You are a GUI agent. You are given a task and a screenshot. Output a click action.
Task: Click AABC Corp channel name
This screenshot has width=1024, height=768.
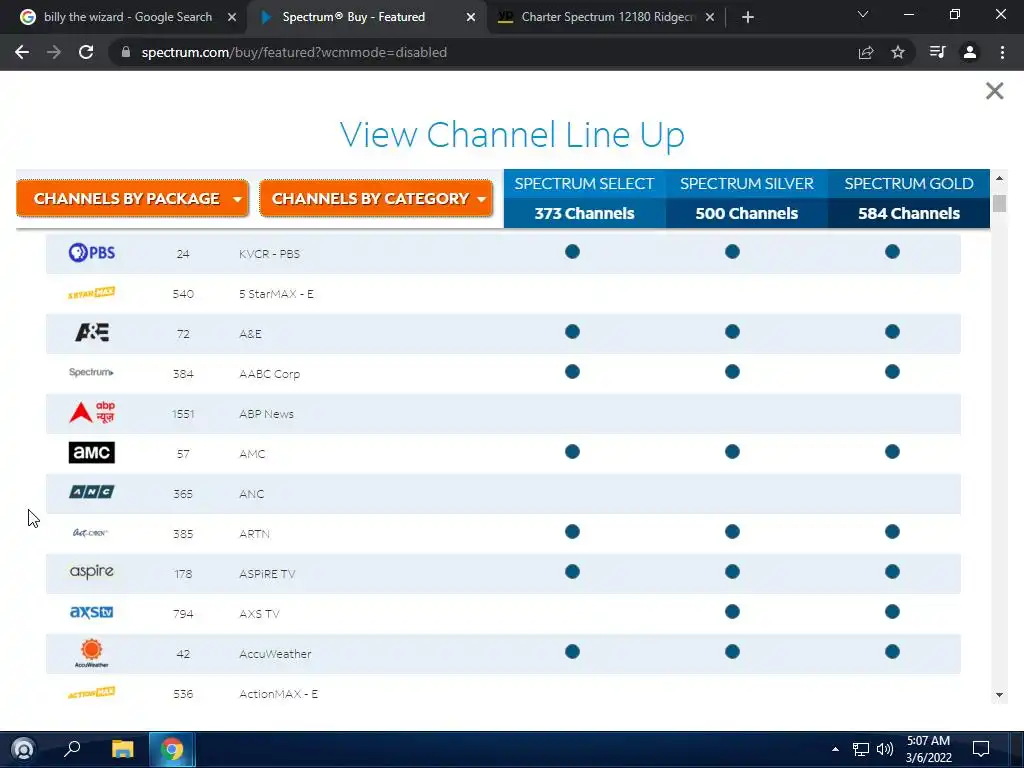click(269, 374)
